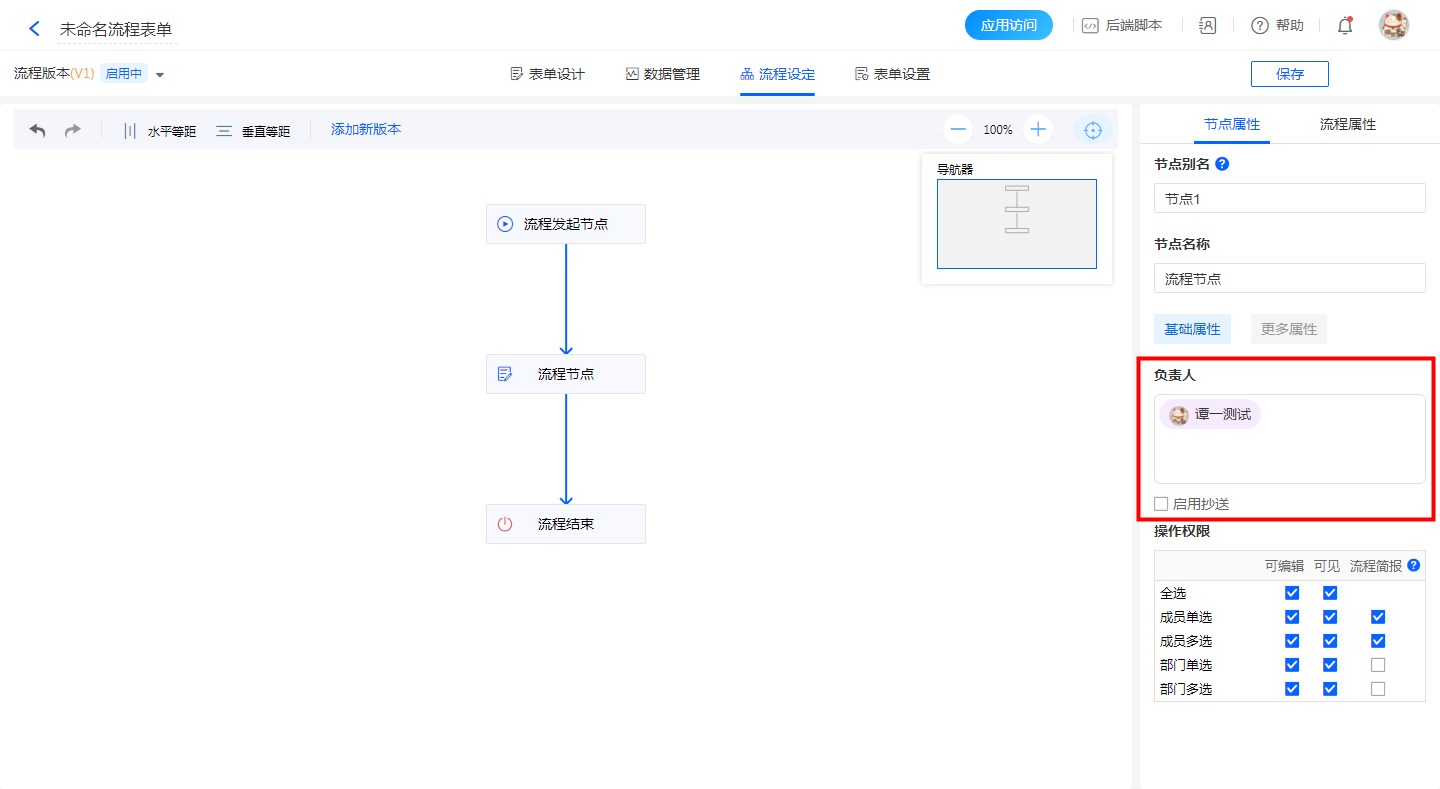Recenter canvas with the locate icon
This screenshot has width=1440, height=789.
1093,130
